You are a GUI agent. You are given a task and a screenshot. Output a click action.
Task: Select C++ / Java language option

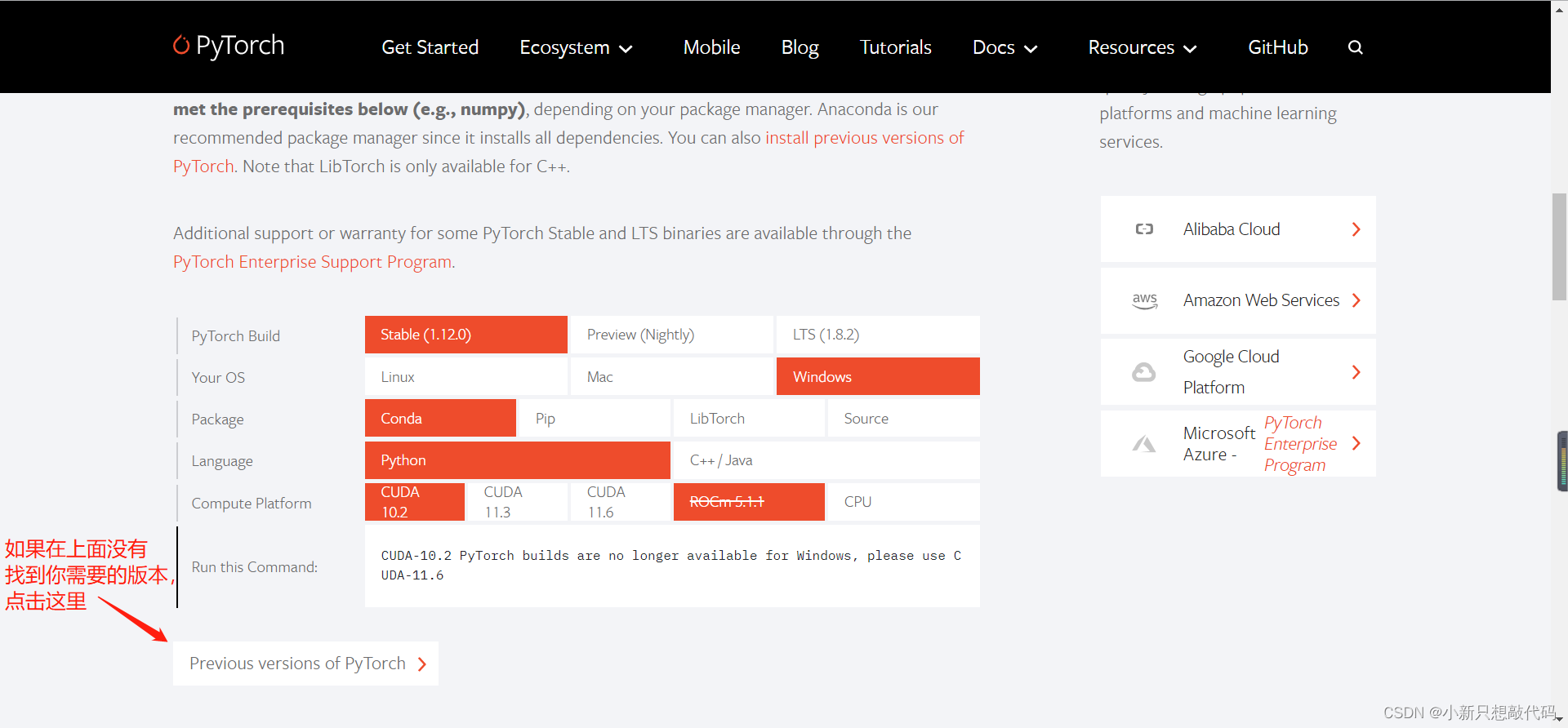click(x=826, y=460)
